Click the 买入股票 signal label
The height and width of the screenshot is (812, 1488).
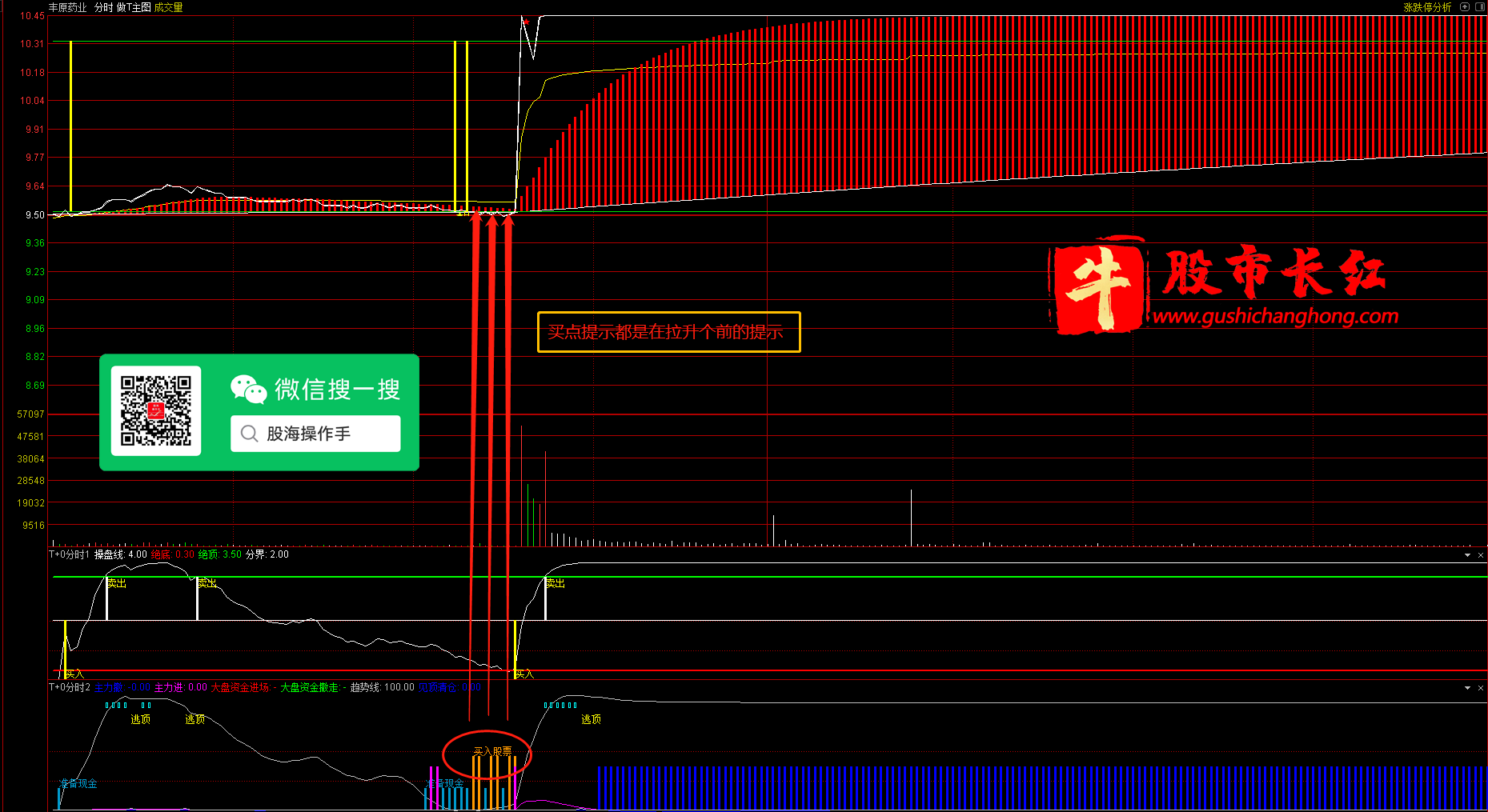click(492, 751)
